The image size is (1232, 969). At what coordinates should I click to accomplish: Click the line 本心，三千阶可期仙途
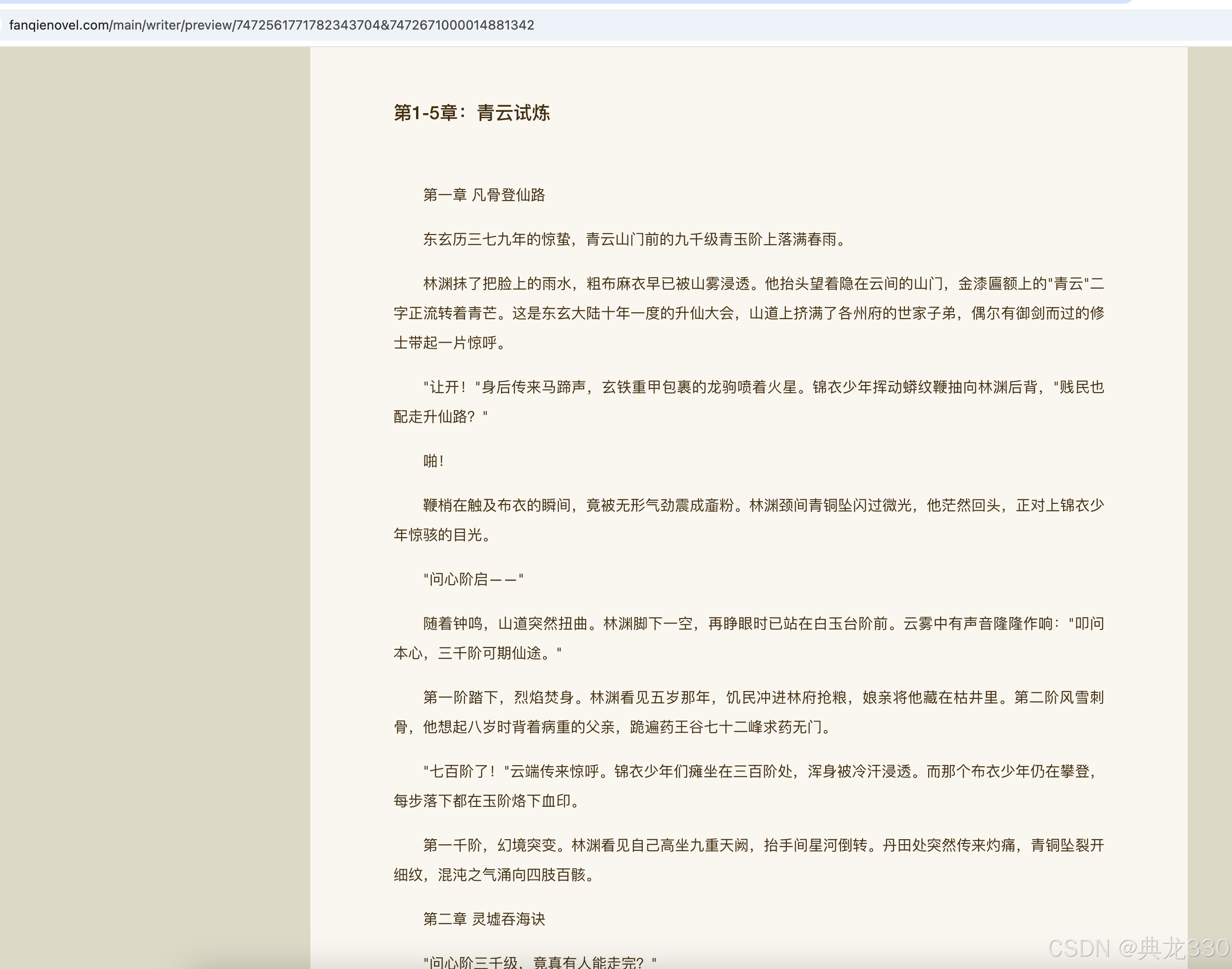pos(477,654)
